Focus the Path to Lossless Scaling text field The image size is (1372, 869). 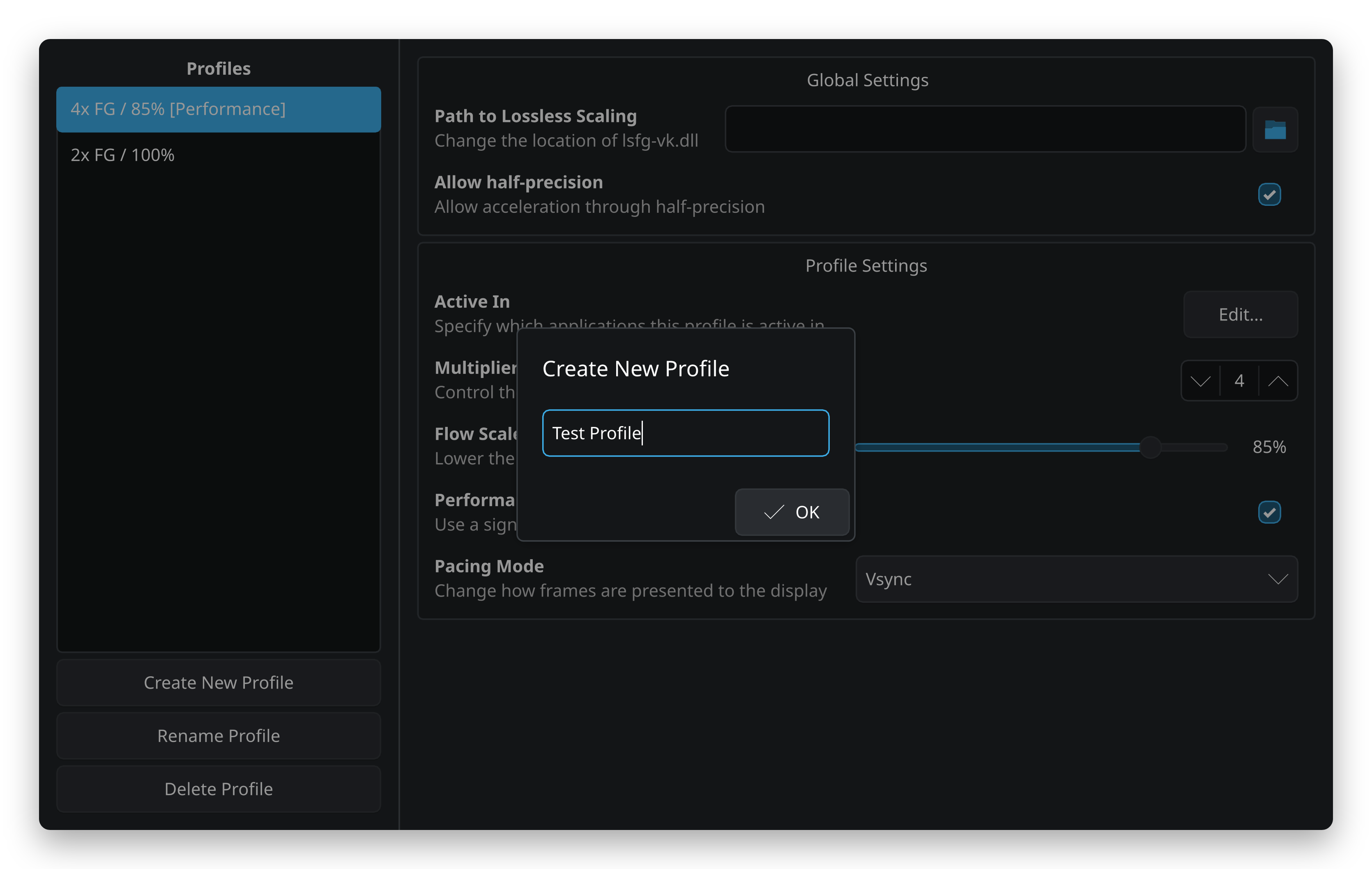pyautogui.click(x=985, y=129)
